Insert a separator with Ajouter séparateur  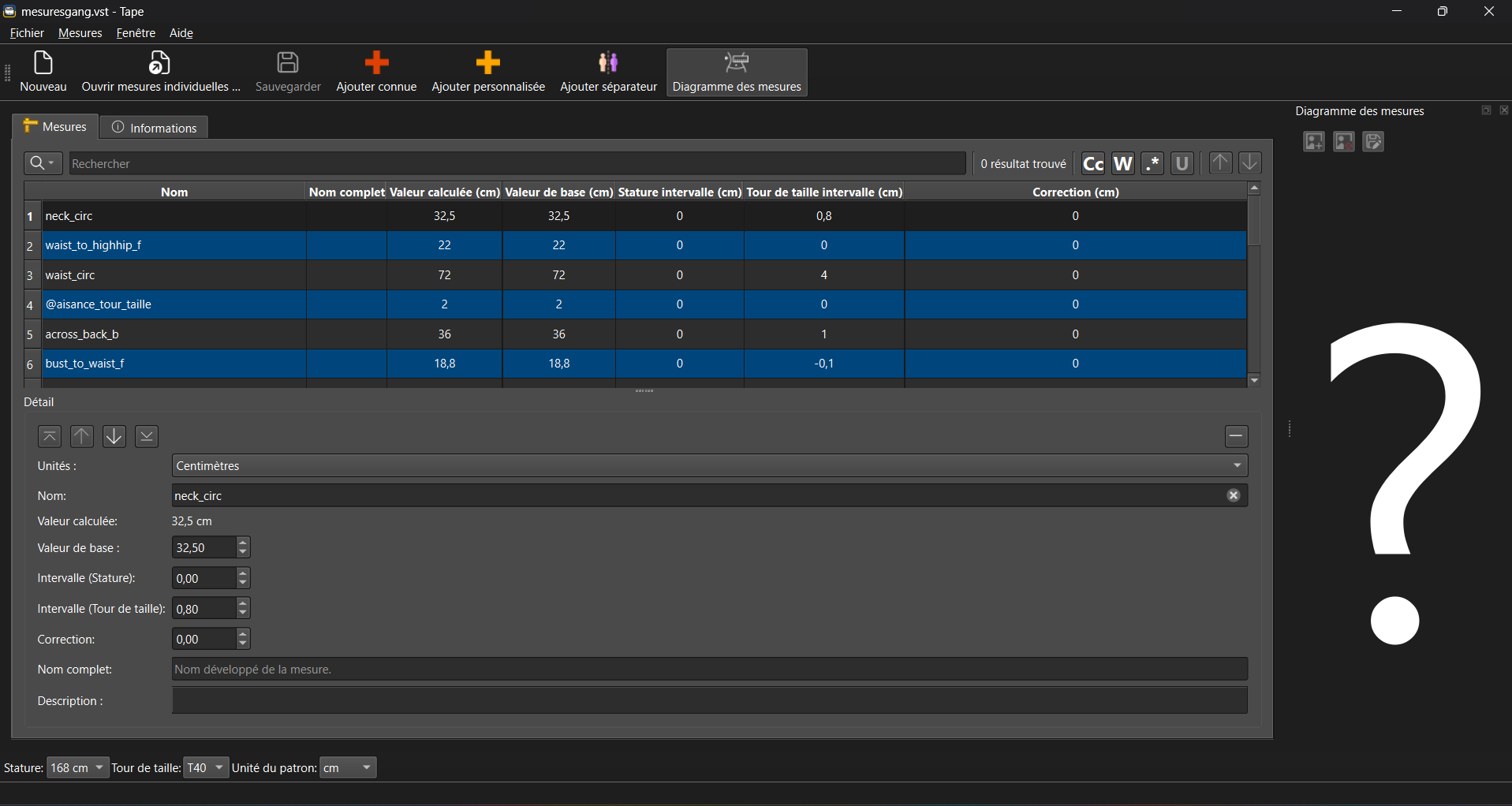tap(608, 72)
